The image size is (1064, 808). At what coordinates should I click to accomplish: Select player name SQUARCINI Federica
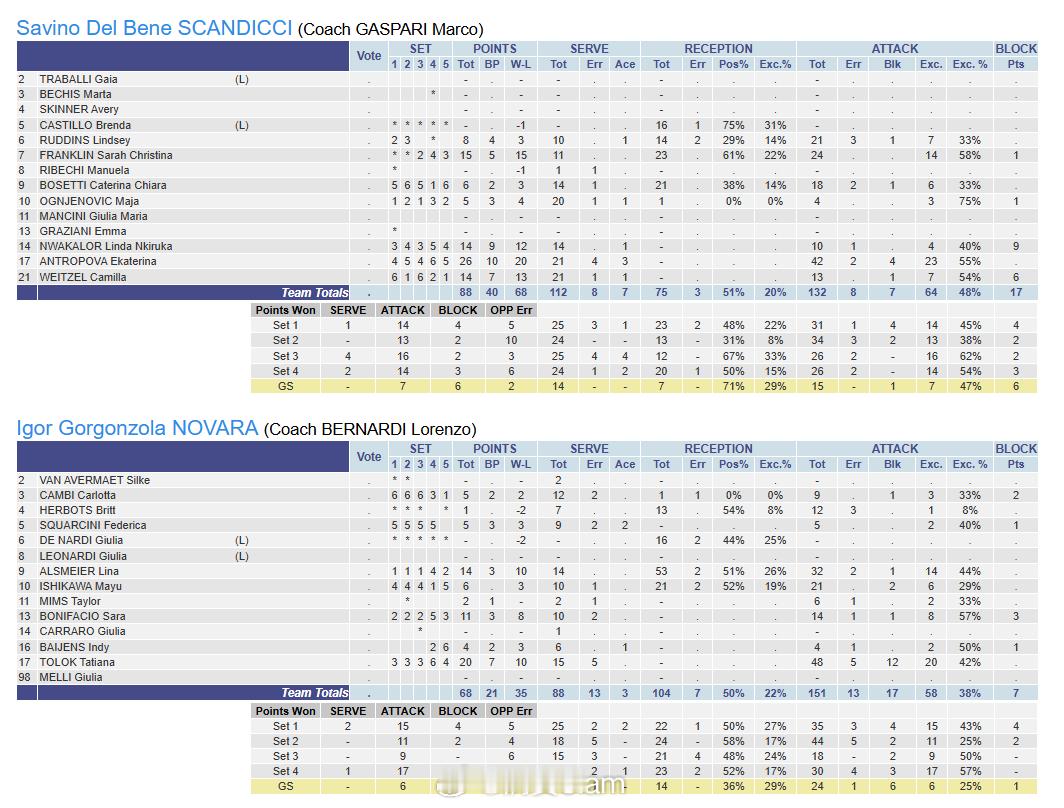tap(93, 525)
